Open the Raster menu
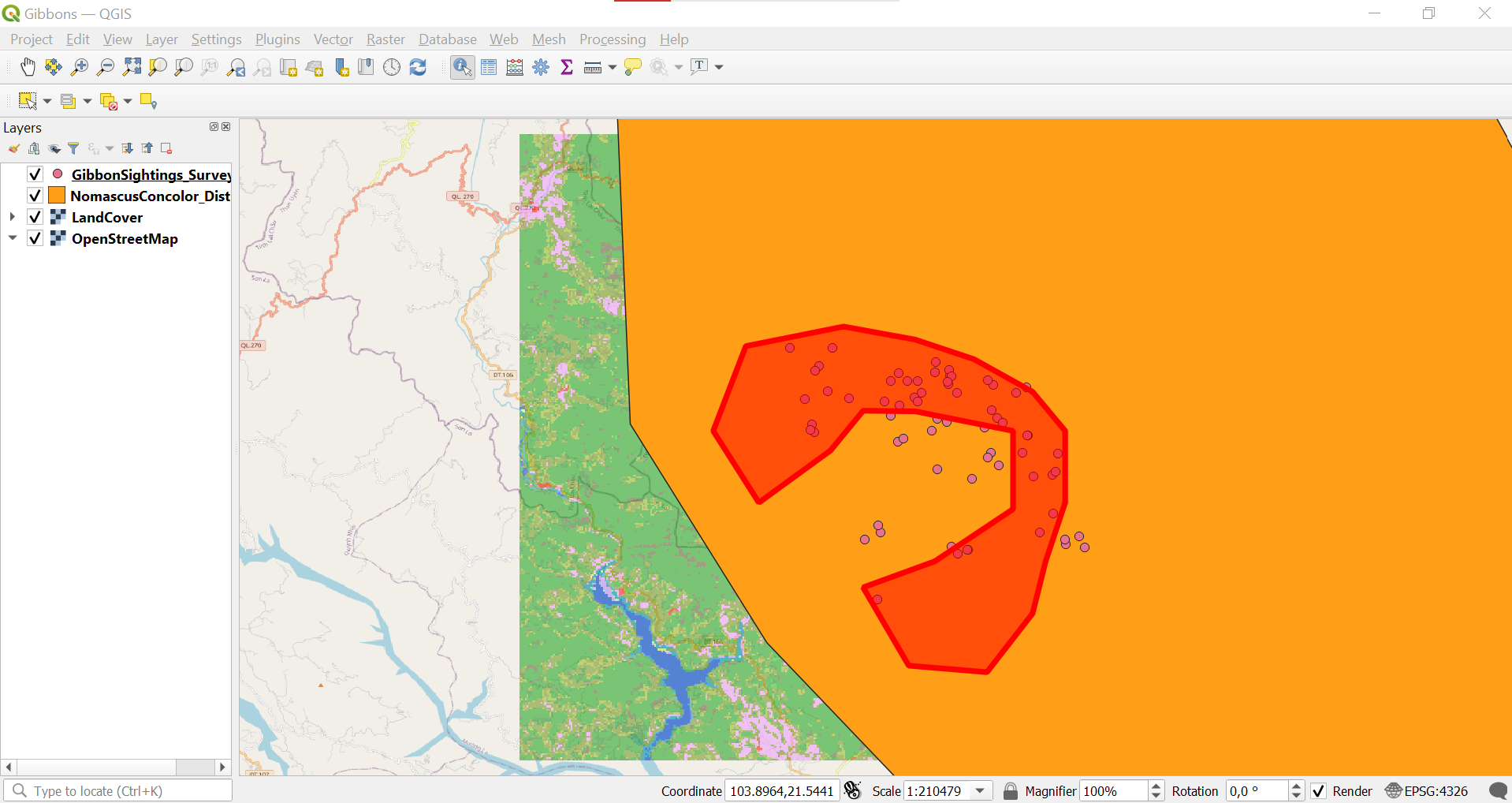The height and width of the screenshot is (803, 1512). 385,39
